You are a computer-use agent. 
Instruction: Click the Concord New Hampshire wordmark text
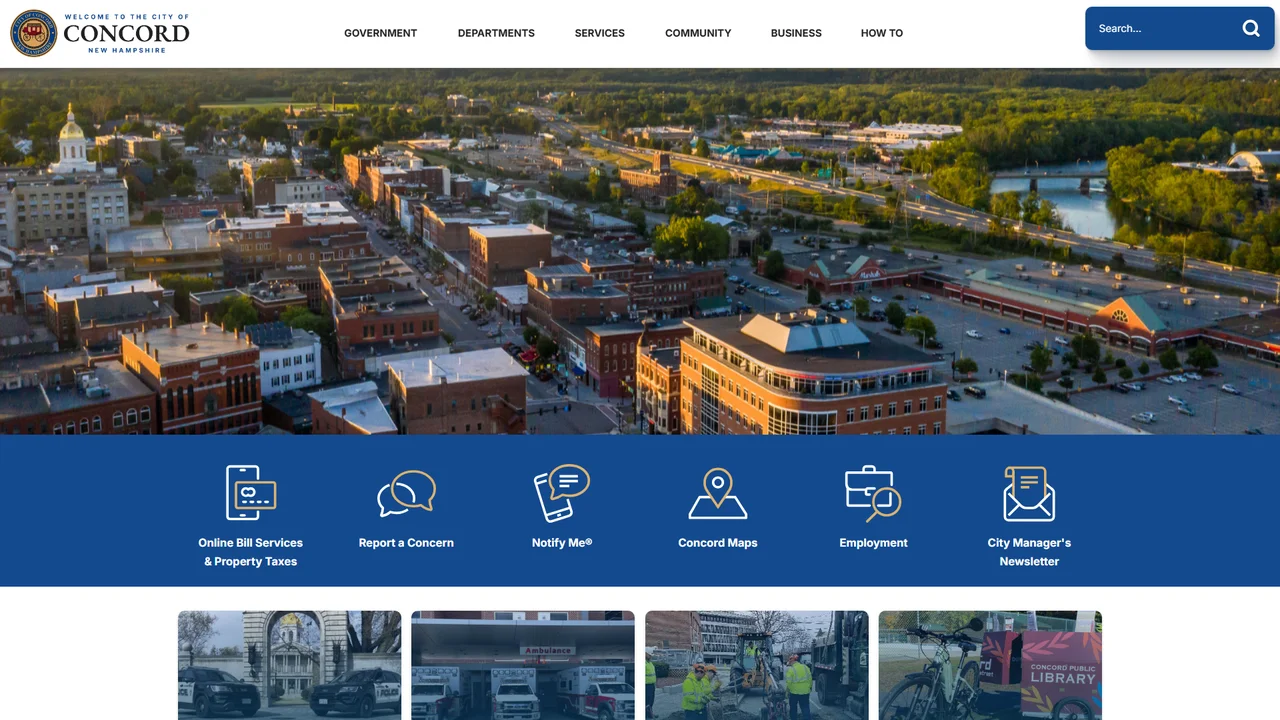click(126, 33)
